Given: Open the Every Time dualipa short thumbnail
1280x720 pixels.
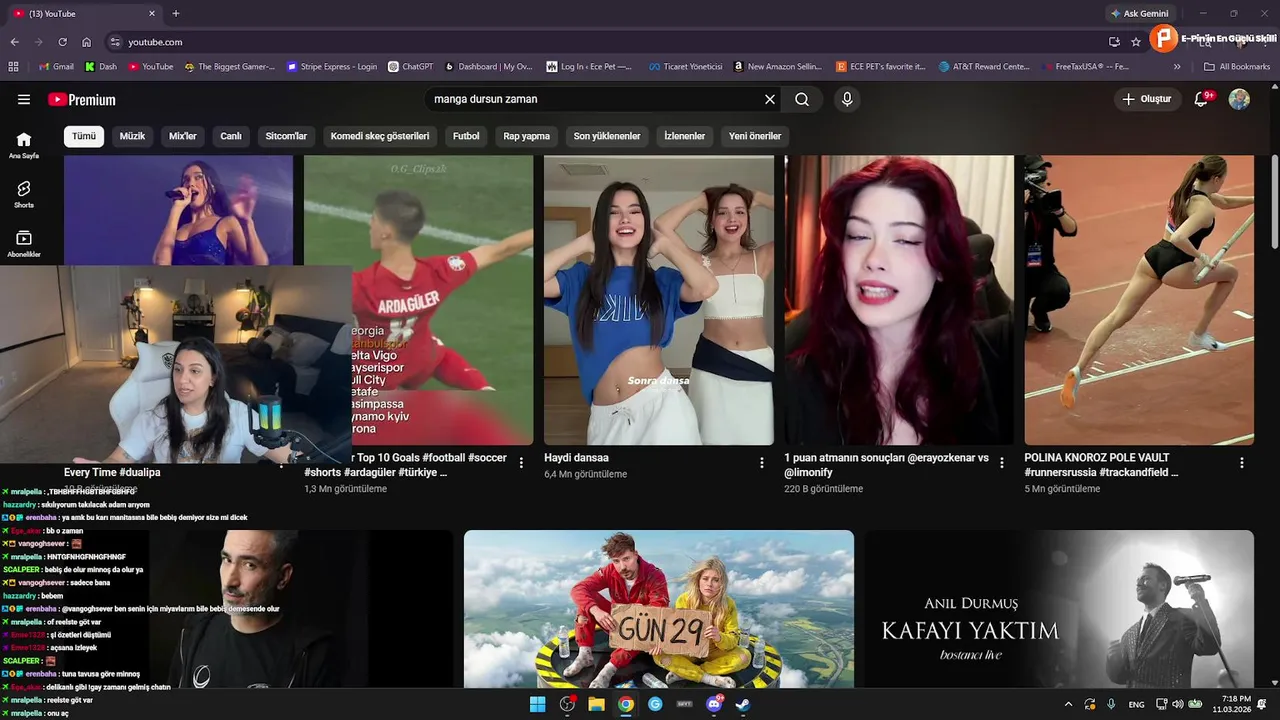Looking at the screenshot, I should 178,210.
